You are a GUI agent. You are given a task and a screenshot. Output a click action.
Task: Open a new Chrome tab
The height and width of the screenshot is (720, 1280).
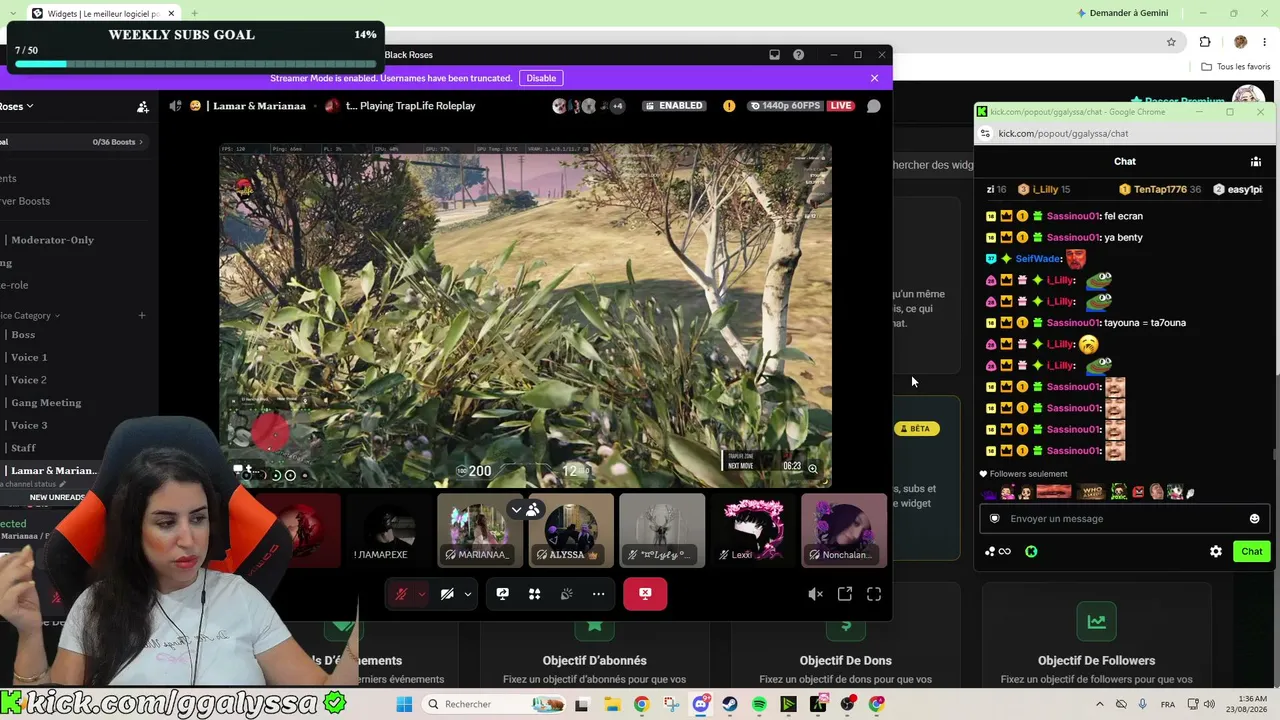[194, 14]
